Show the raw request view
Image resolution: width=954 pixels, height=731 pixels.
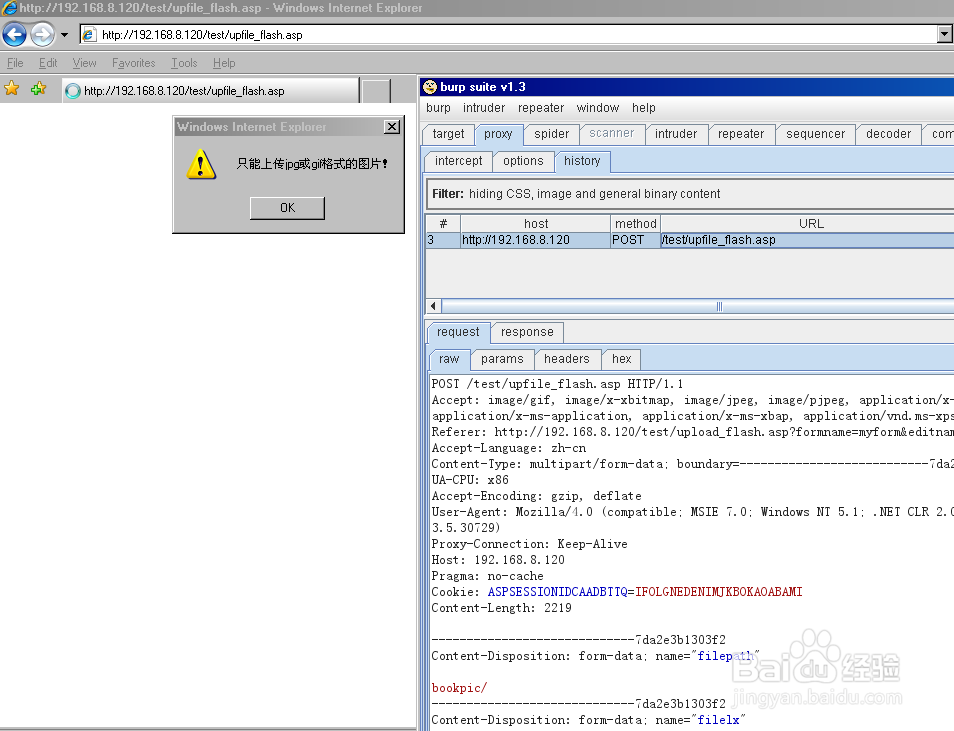(449, 359)
